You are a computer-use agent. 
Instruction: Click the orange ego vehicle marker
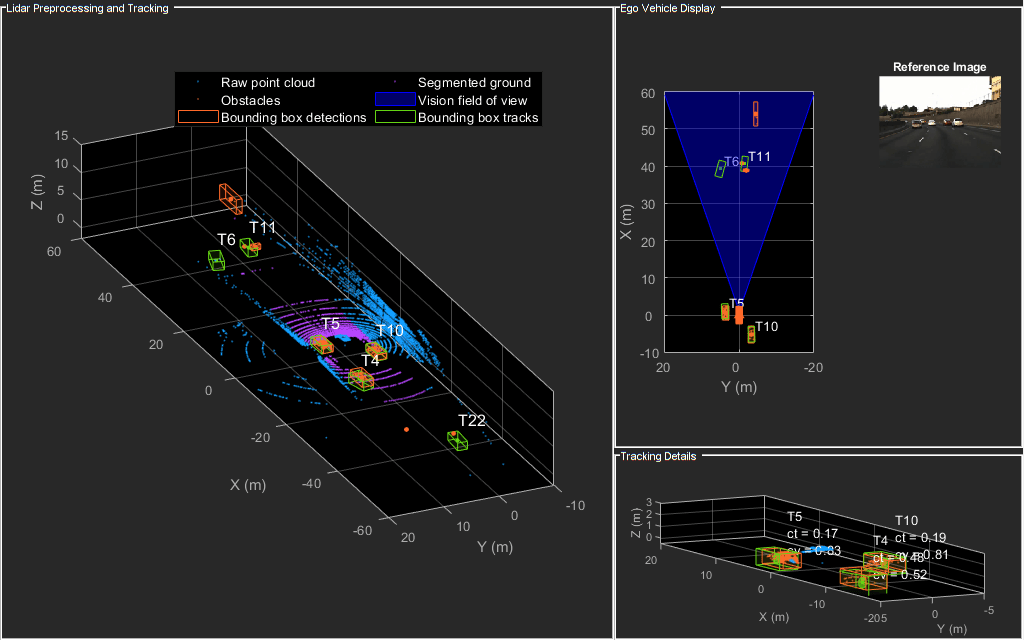[x=739, y=315]
